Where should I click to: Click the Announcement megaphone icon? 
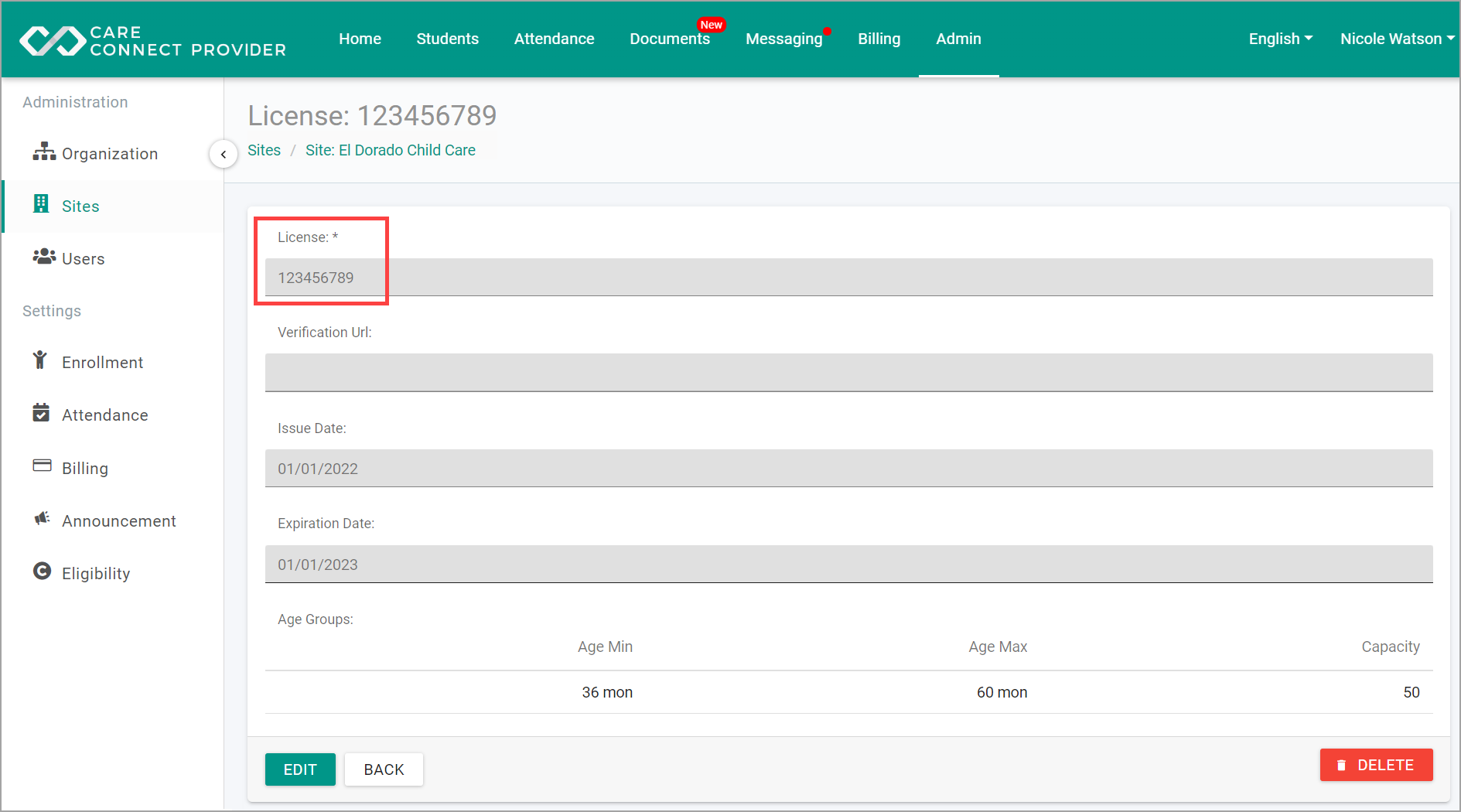click(42, 519)
